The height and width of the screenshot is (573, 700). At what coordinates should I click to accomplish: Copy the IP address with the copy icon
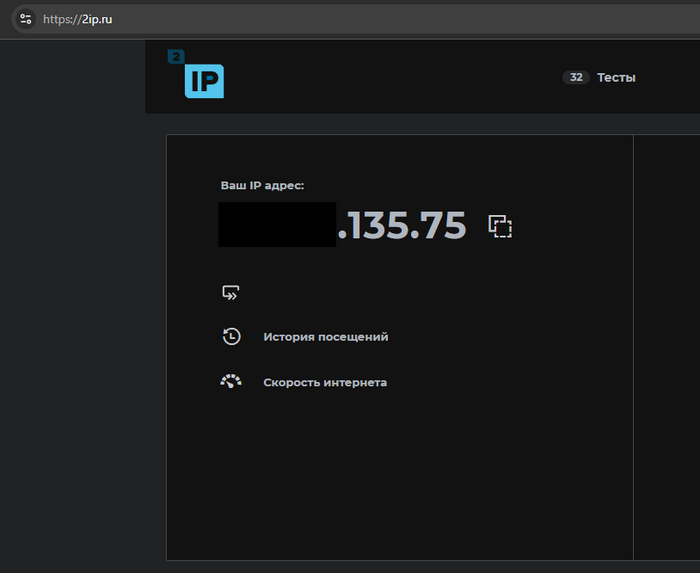click(500, 226)
